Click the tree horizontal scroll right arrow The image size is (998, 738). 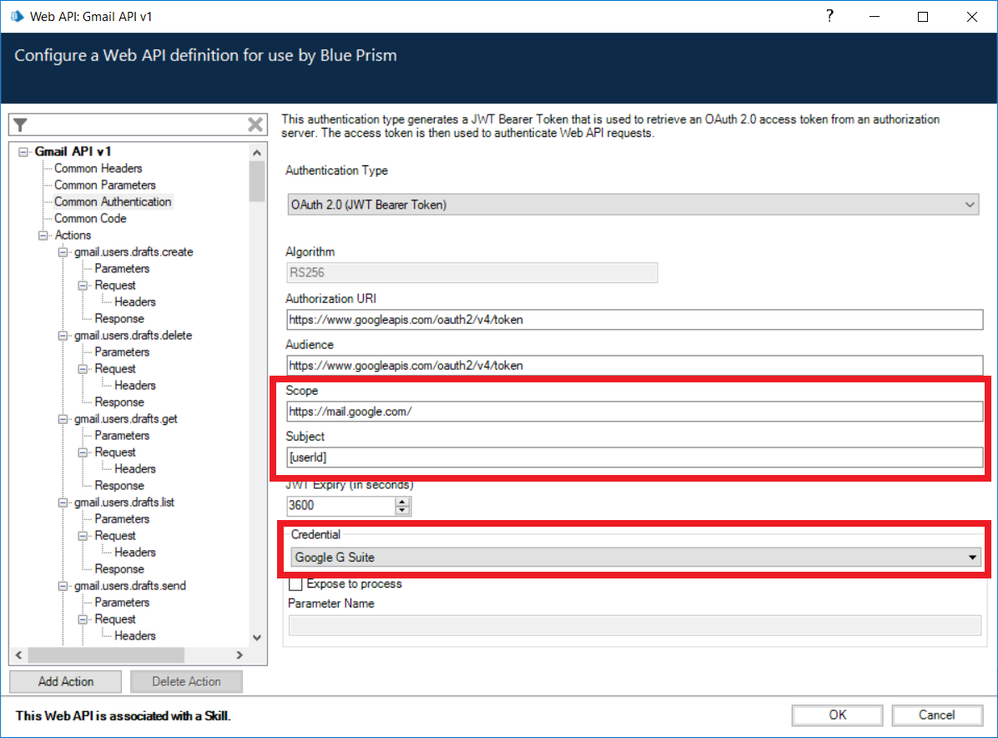click(x=239, y=655)
